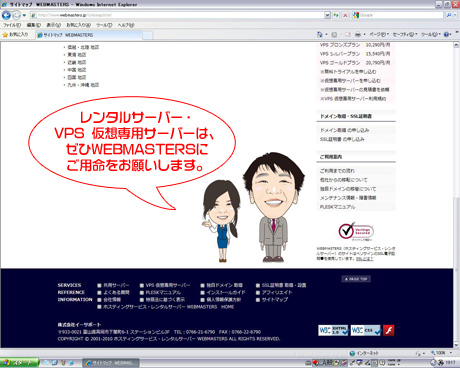Open the セーフティ(S) command bar dropdown
The image size is (460, 368).
[x=405, y=34]
